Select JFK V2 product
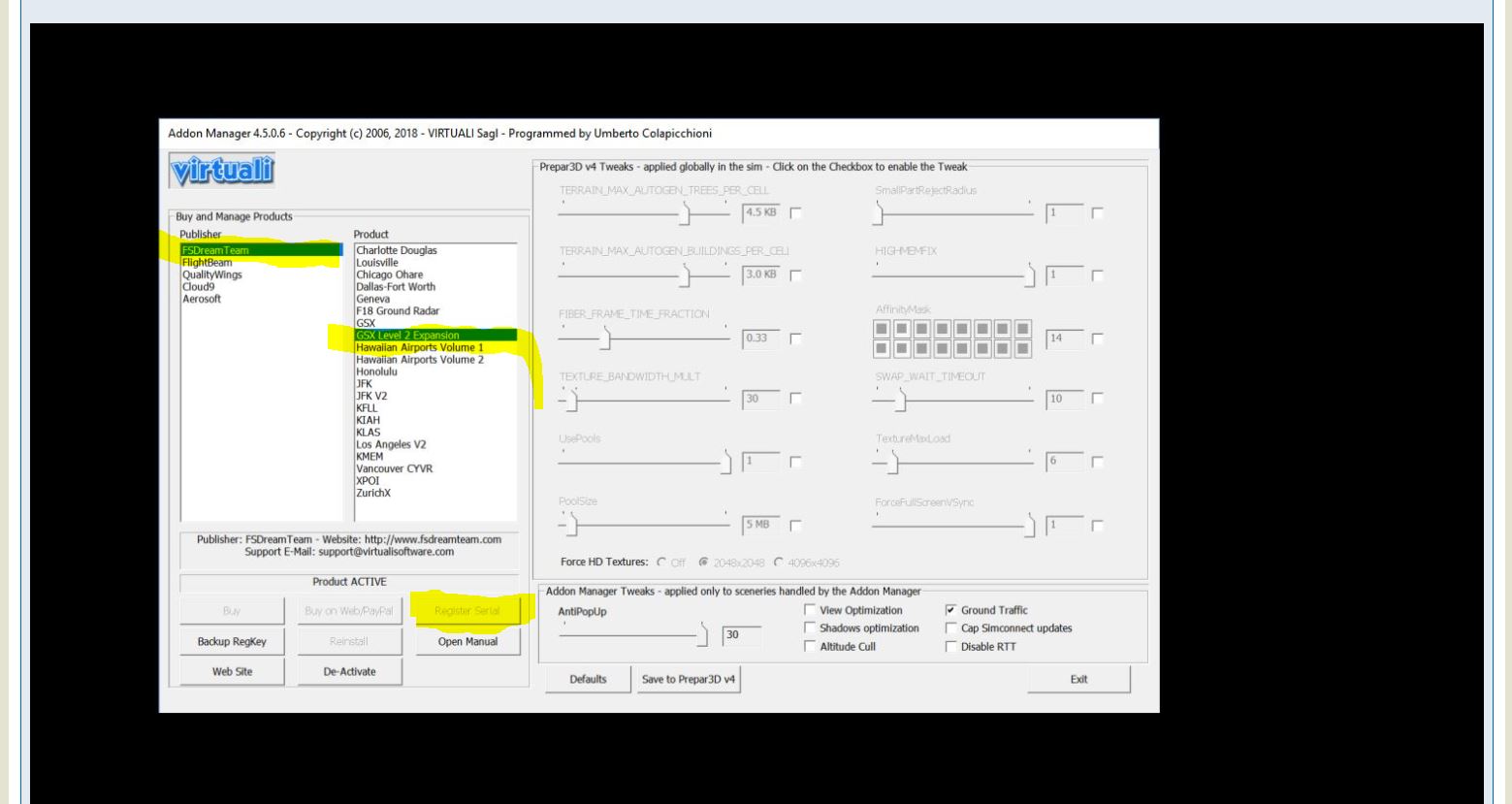This screenshot has width=1512, height=804. click(435, 396)
